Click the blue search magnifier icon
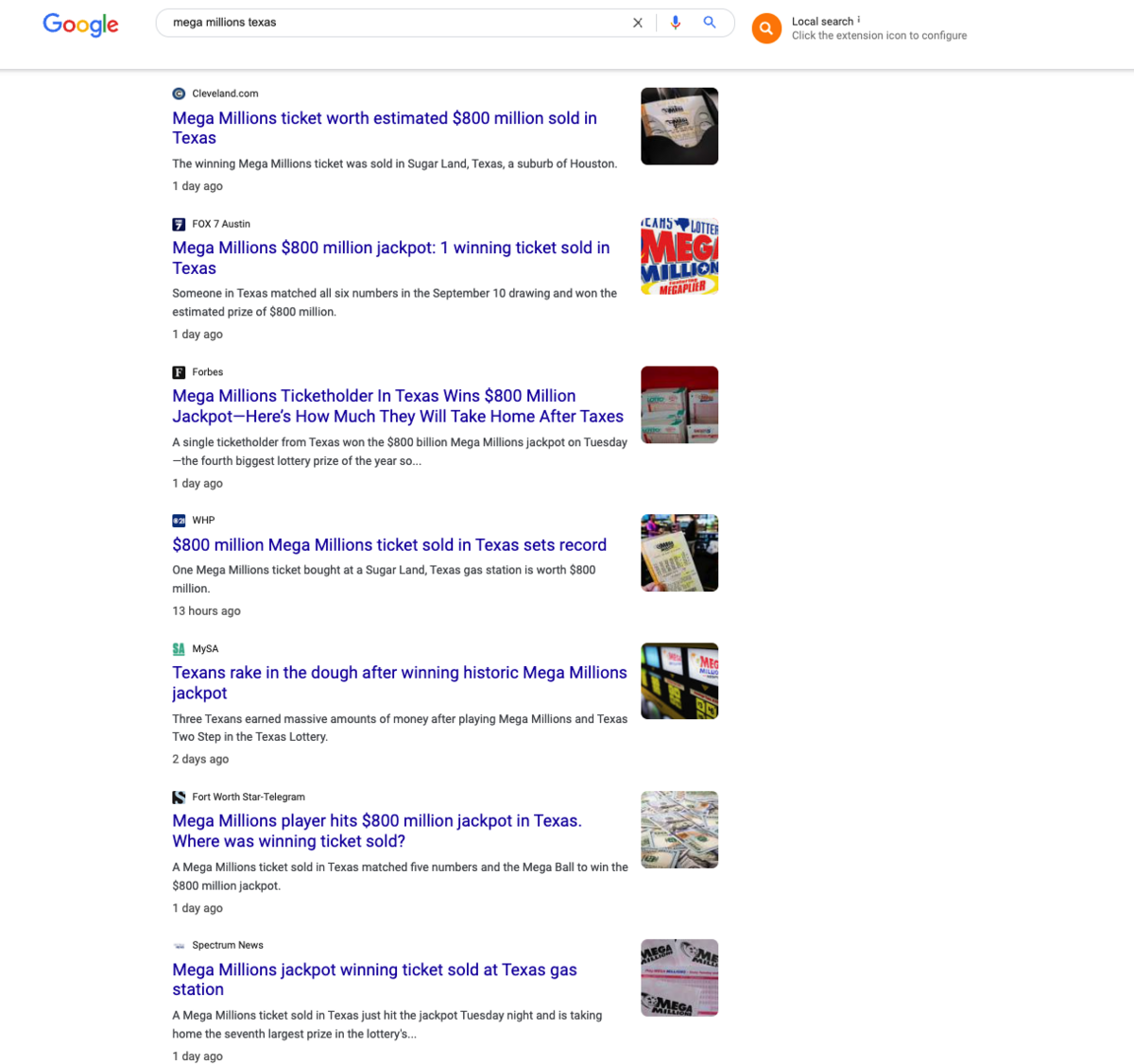Viewport: 1134px width, 1064px height. [710, 23]
